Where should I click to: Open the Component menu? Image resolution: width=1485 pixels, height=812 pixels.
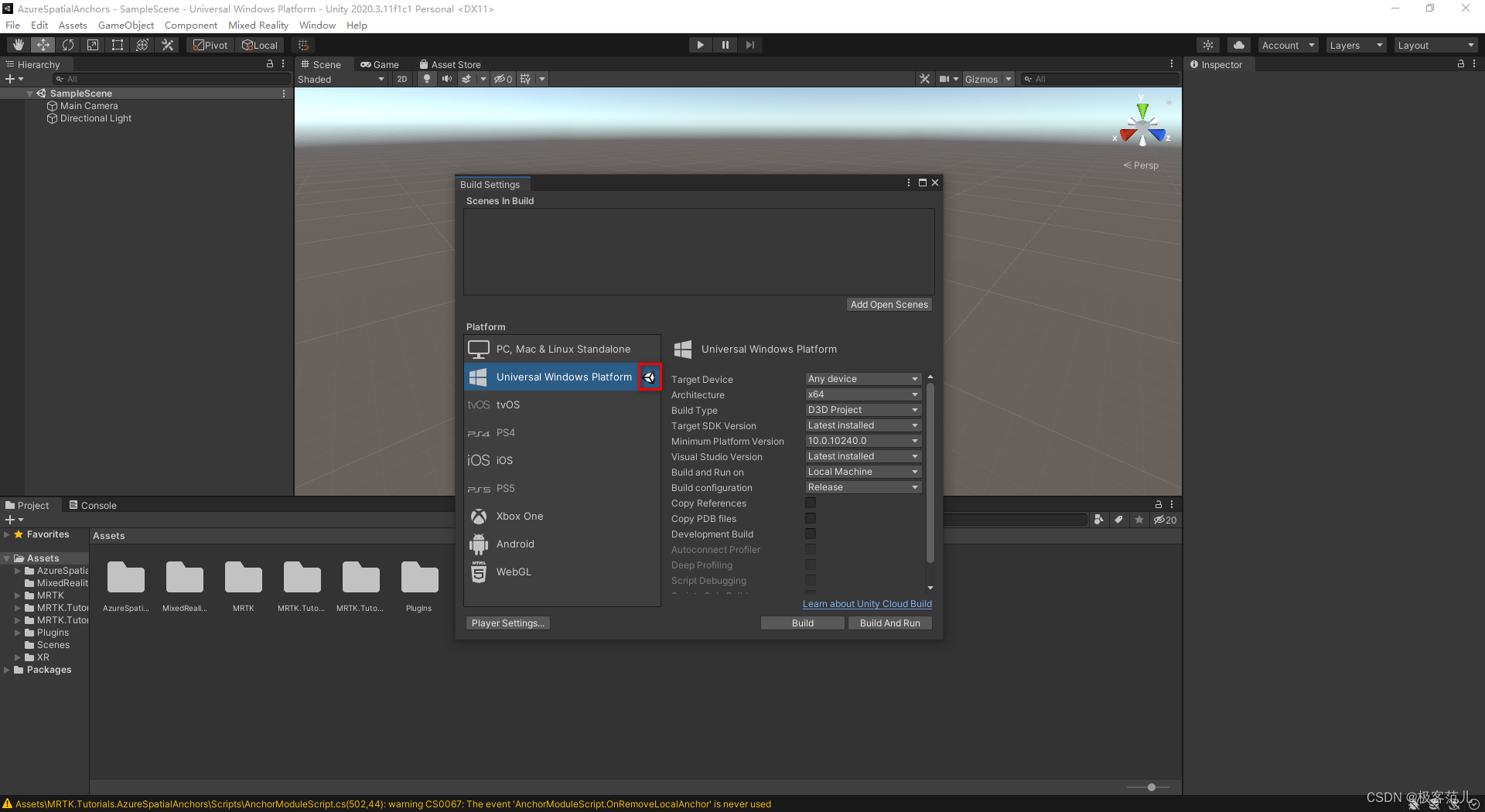coord(191,25)
